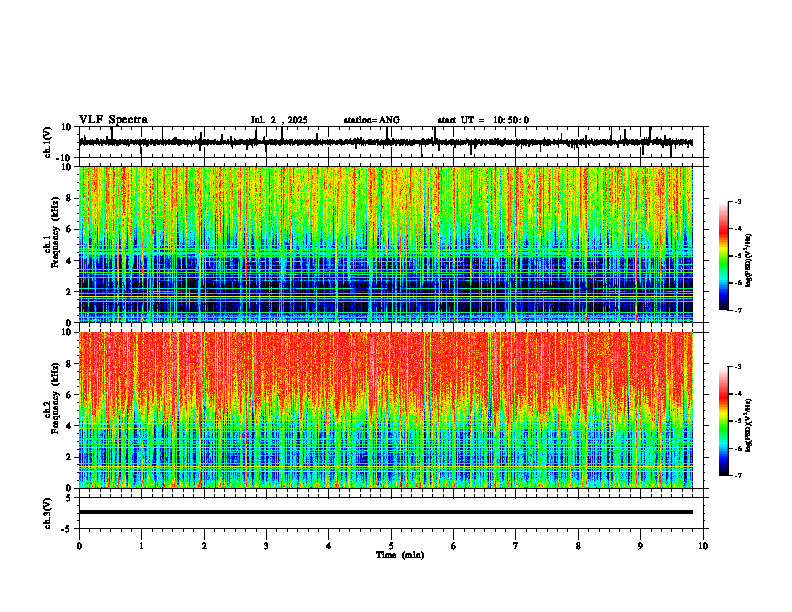Select the date text "Jul. 2, 2025"
792x612 pixels.
279,120
